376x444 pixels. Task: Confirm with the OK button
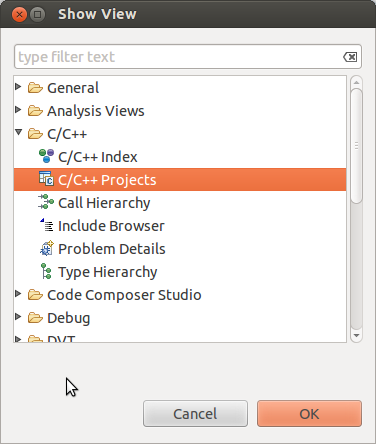pyautogui.click(x=309, y=414)
